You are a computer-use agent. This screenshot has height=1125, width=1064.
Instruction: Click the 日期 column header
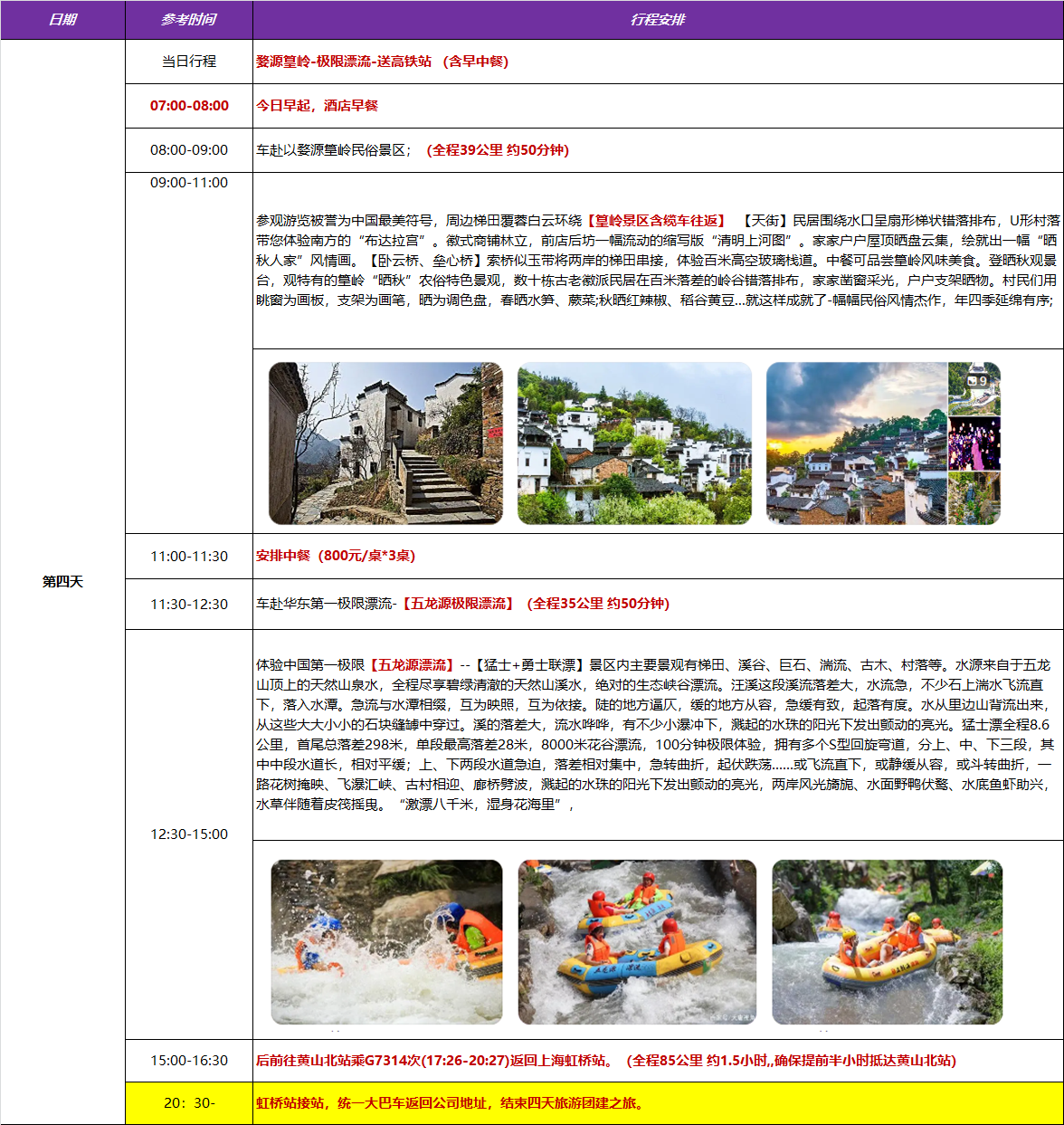[62, 20]
